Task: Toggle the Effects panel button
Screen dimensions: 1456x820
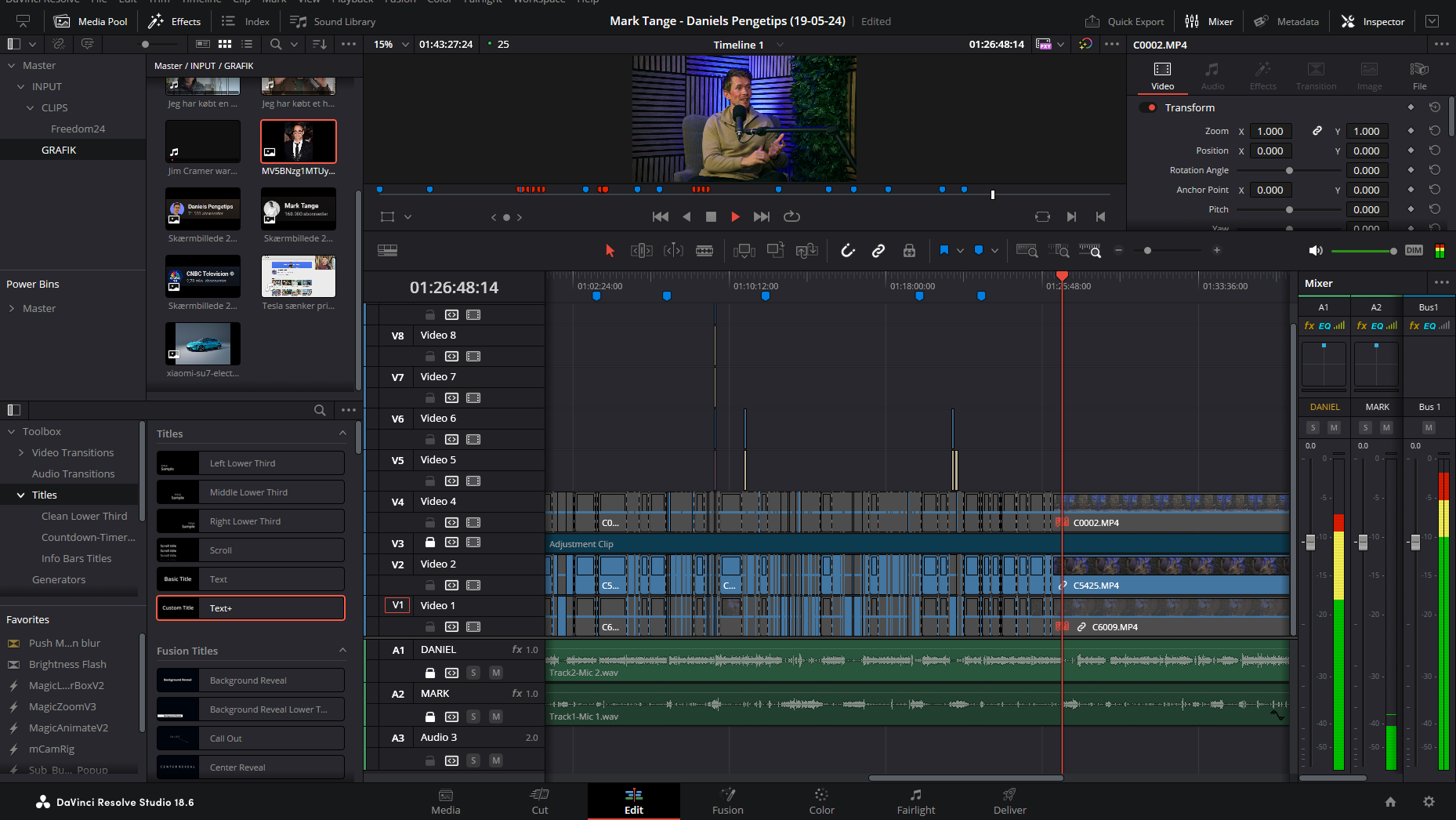Action: coord(175,21)
